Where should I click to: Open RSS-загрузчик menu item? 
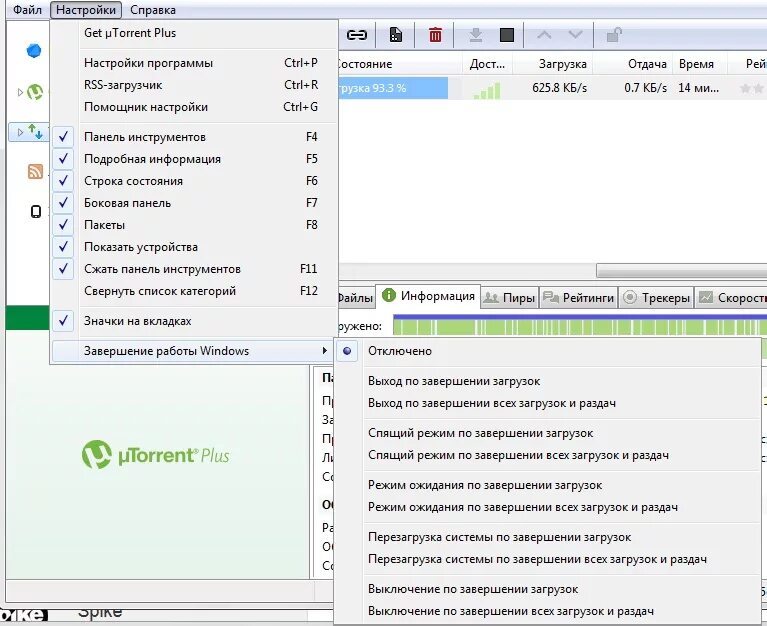(195, 85)
